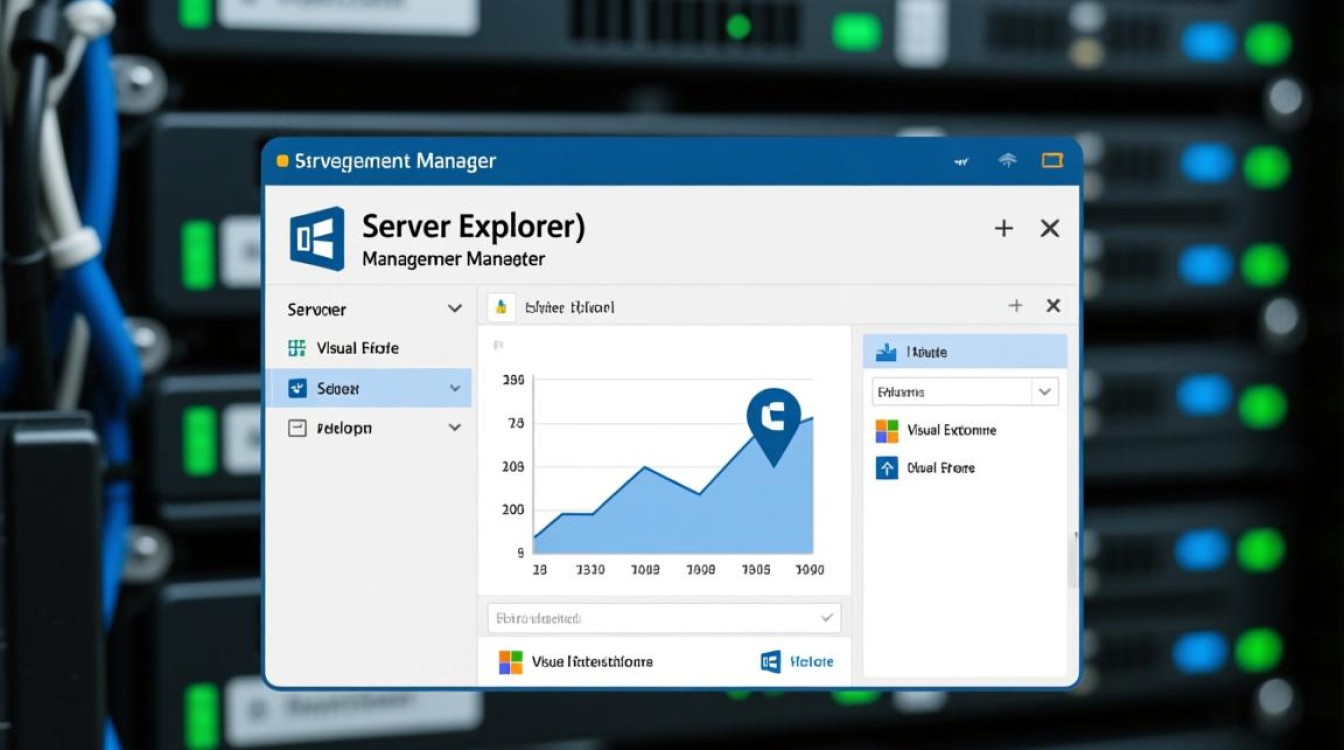The image size is (1344, 750).
Task: Click the Windows Server logo beside Server Explorer
Action: click(x=316, y=240)
